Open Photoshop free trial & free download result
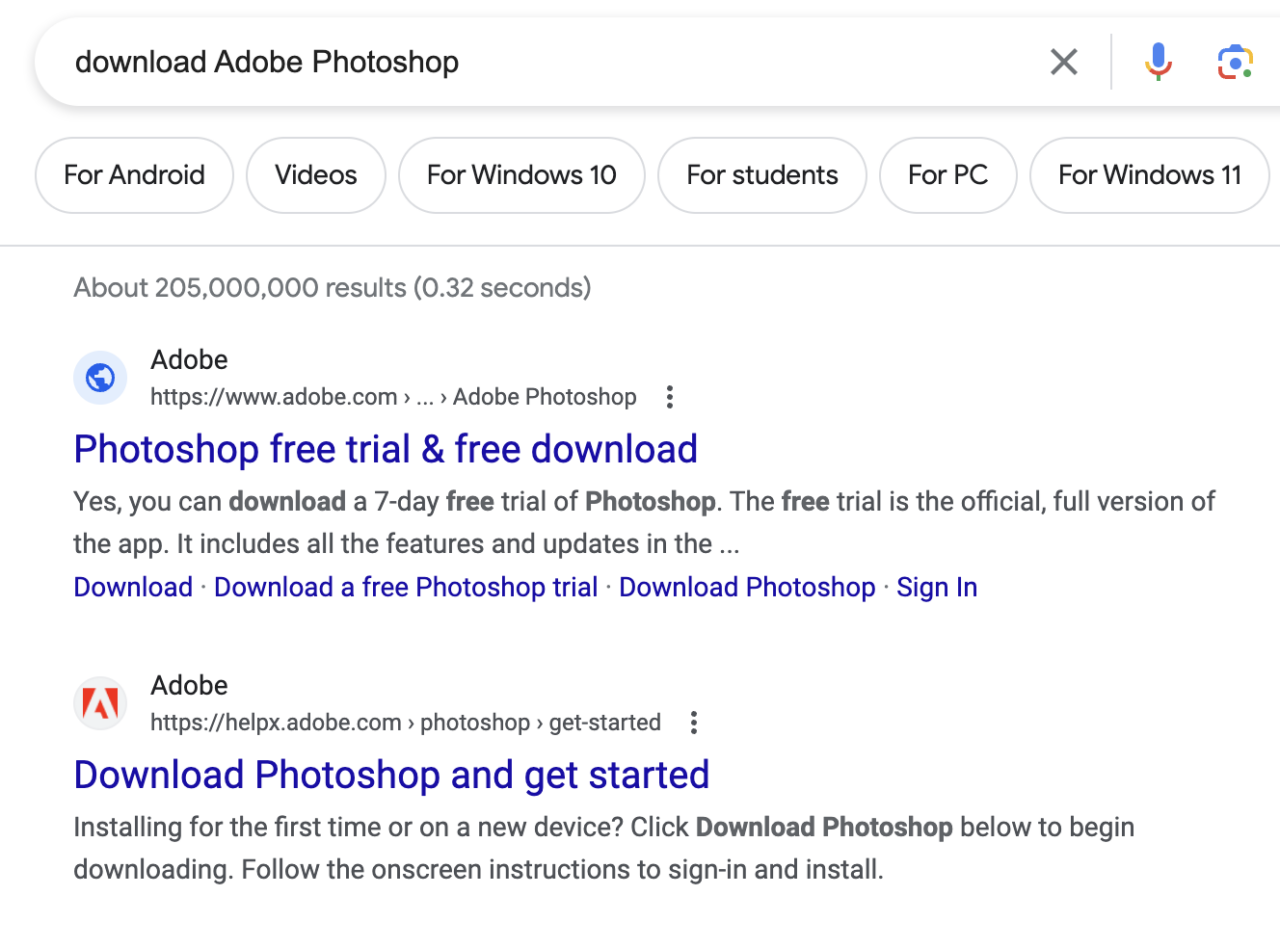Image resolution: width=1280 pixels, height=948 pixels. [385, 449]
